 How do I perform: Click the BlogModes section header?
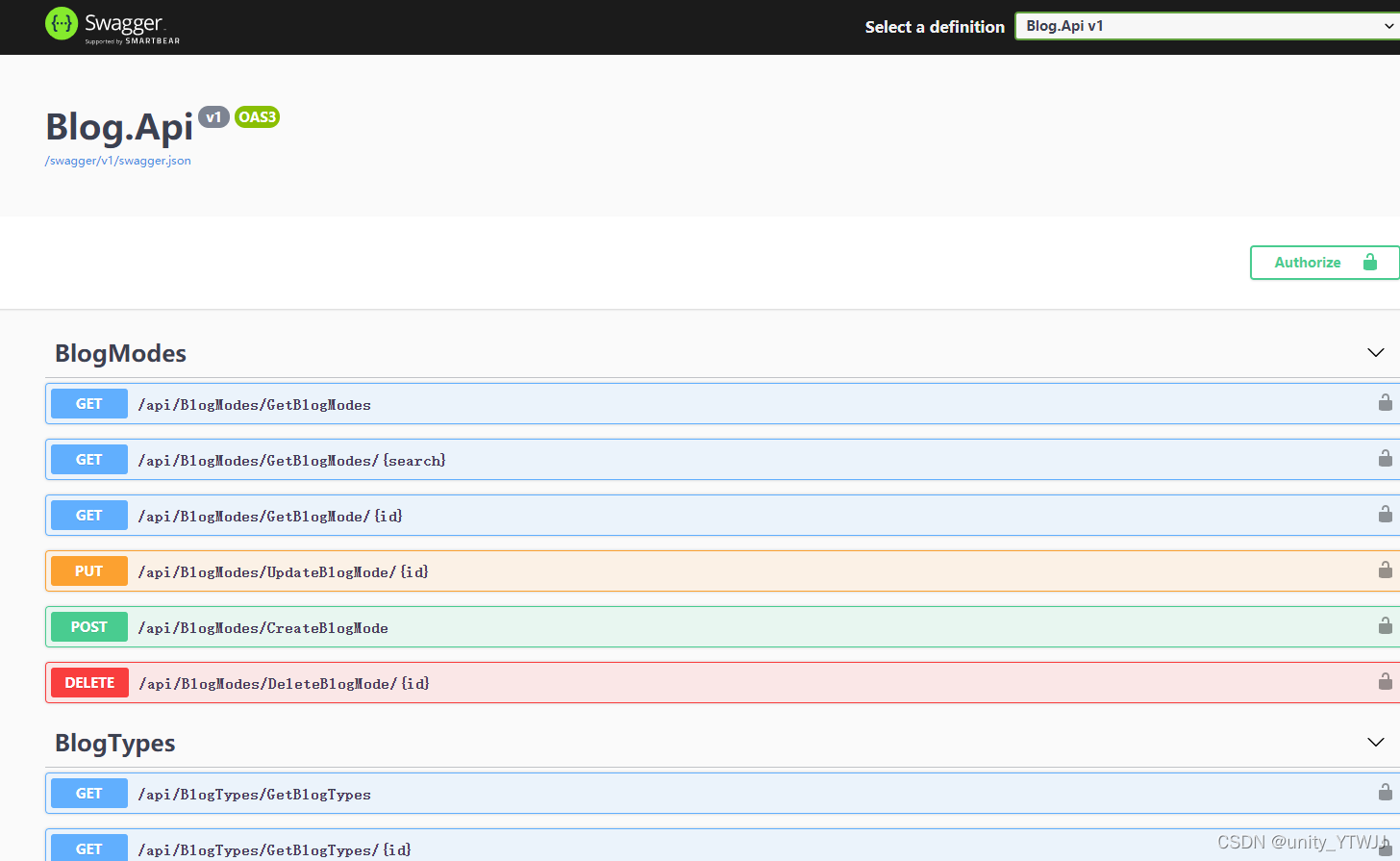pyautogui.click(x=120, y=353)
